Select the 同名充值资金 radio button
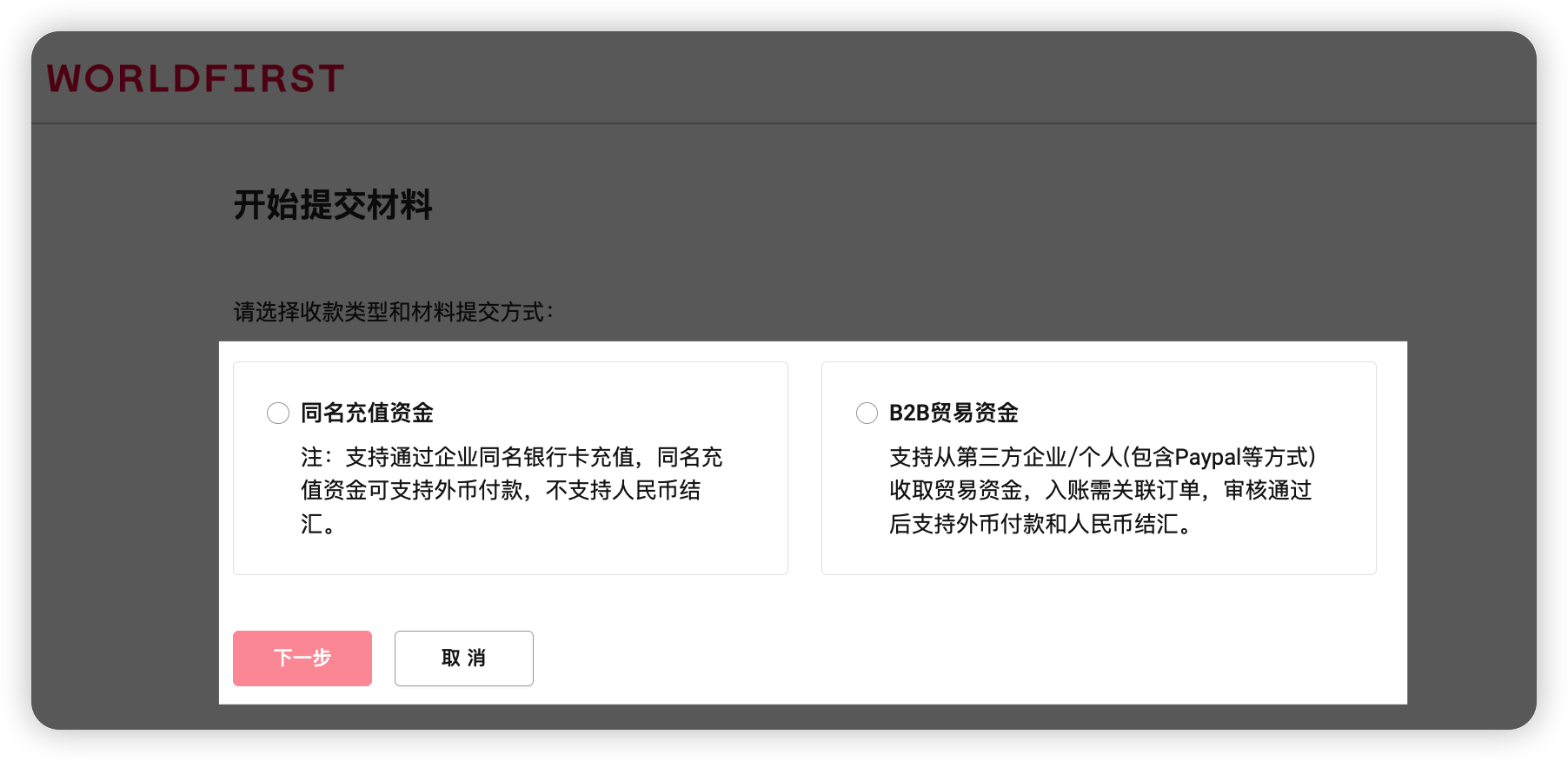Image resolution: width=1568 pixels, height=761 pixels. tap(278, 413)
